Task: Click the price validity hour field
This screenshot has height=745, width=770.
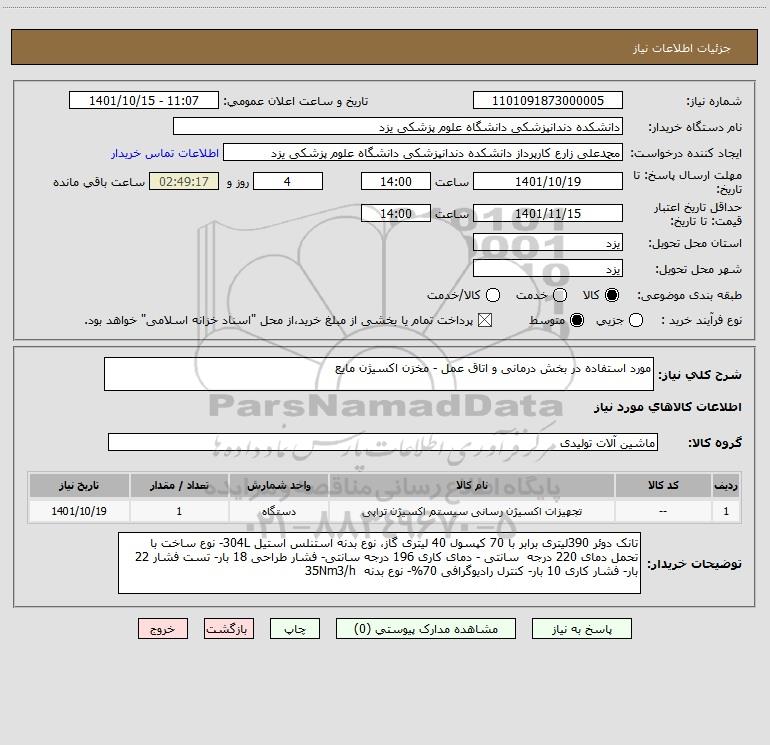Action: pos(396,213)
